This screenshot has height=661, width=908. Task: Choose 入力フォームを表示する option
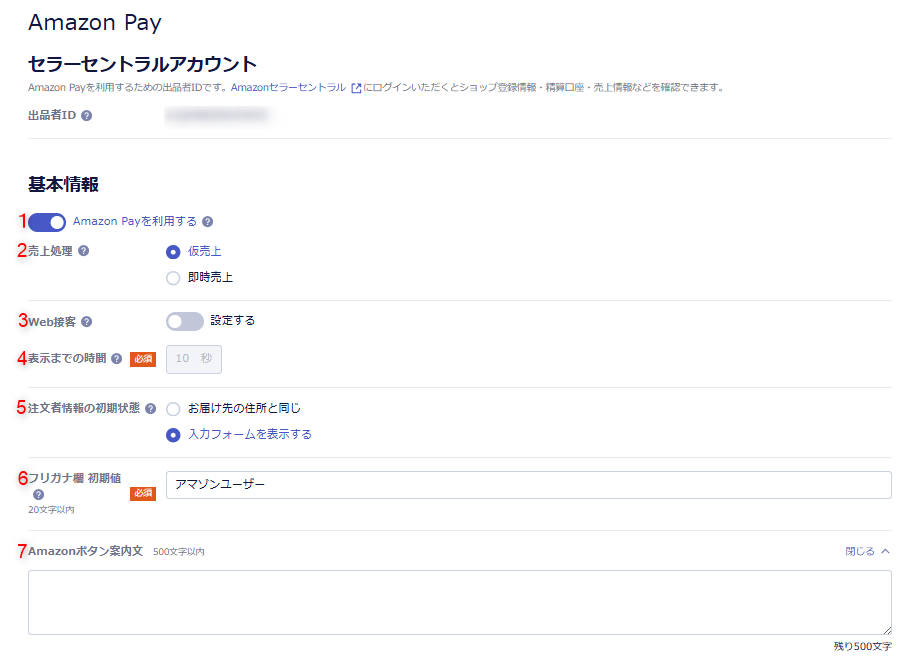coord(173,435)
